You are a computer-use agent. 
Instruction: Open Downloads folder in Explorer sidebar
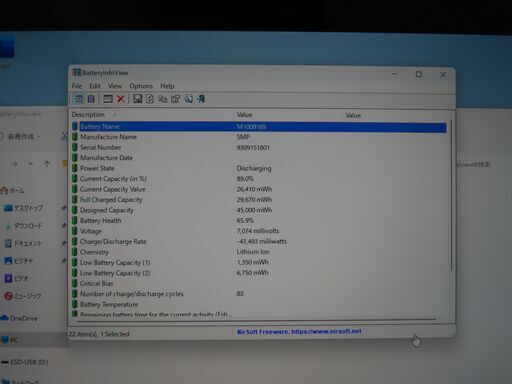coord(23,226)
